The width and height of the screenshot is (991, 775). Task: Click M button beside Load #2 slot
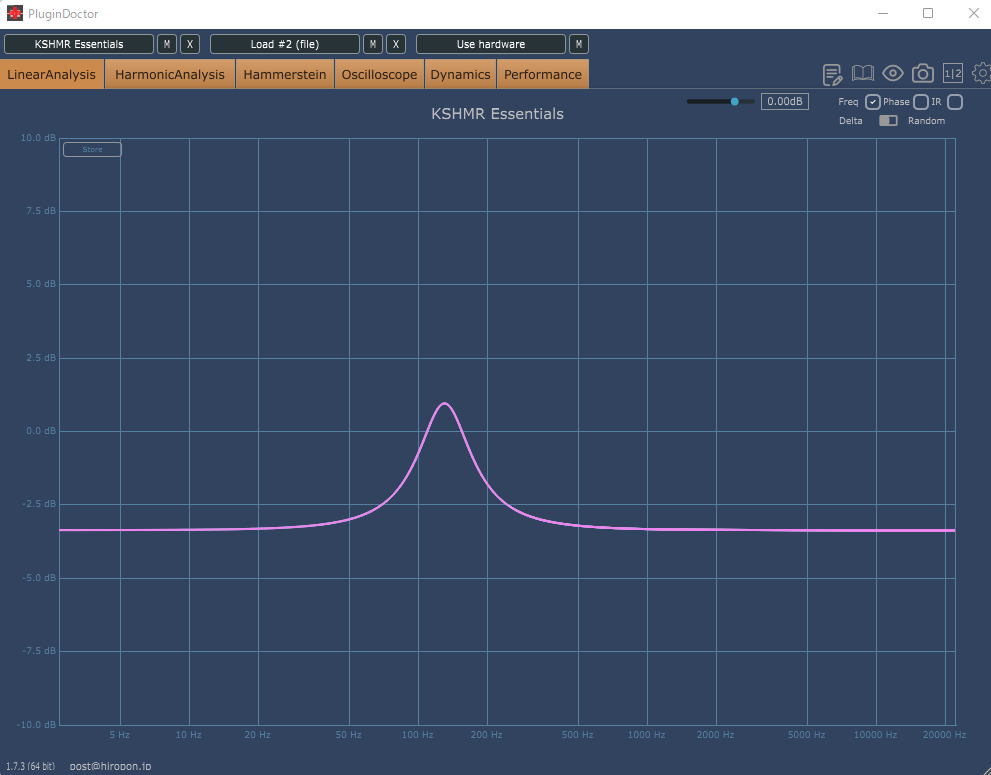point(373,44)
